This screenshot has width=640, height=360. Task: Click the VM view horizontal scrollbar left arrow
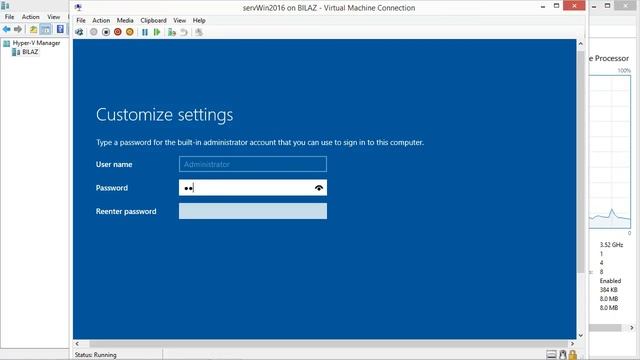tap(77, 344)
